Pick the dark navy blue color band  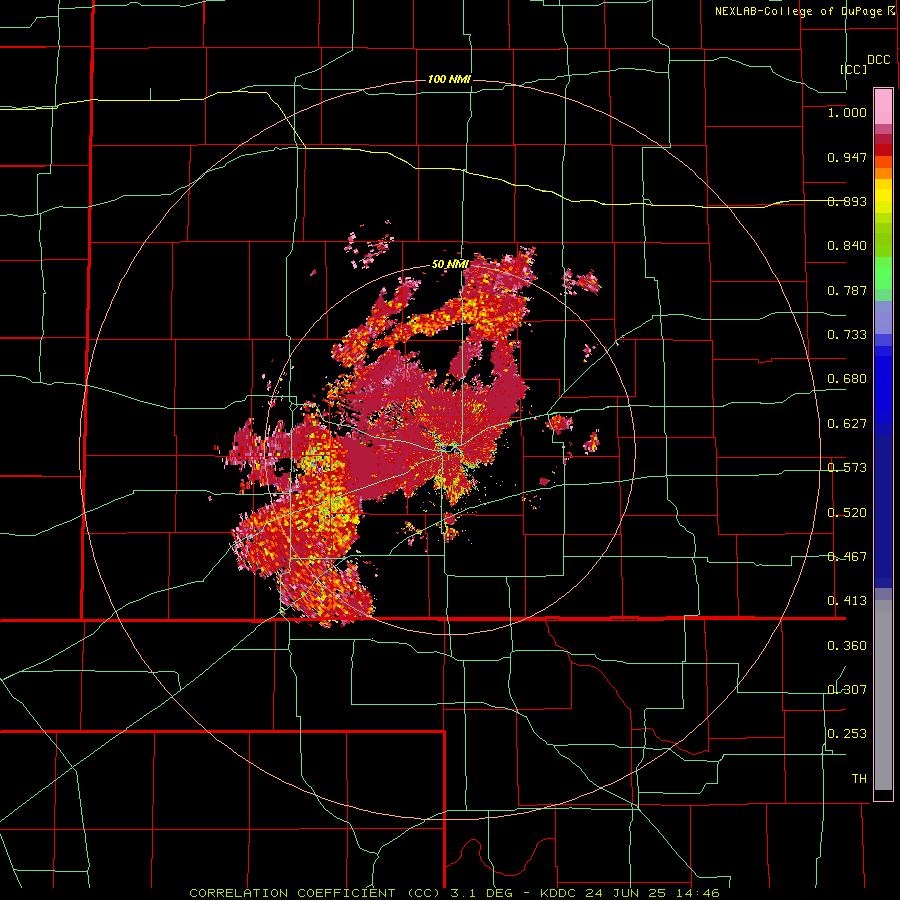[x=883, y=511]
